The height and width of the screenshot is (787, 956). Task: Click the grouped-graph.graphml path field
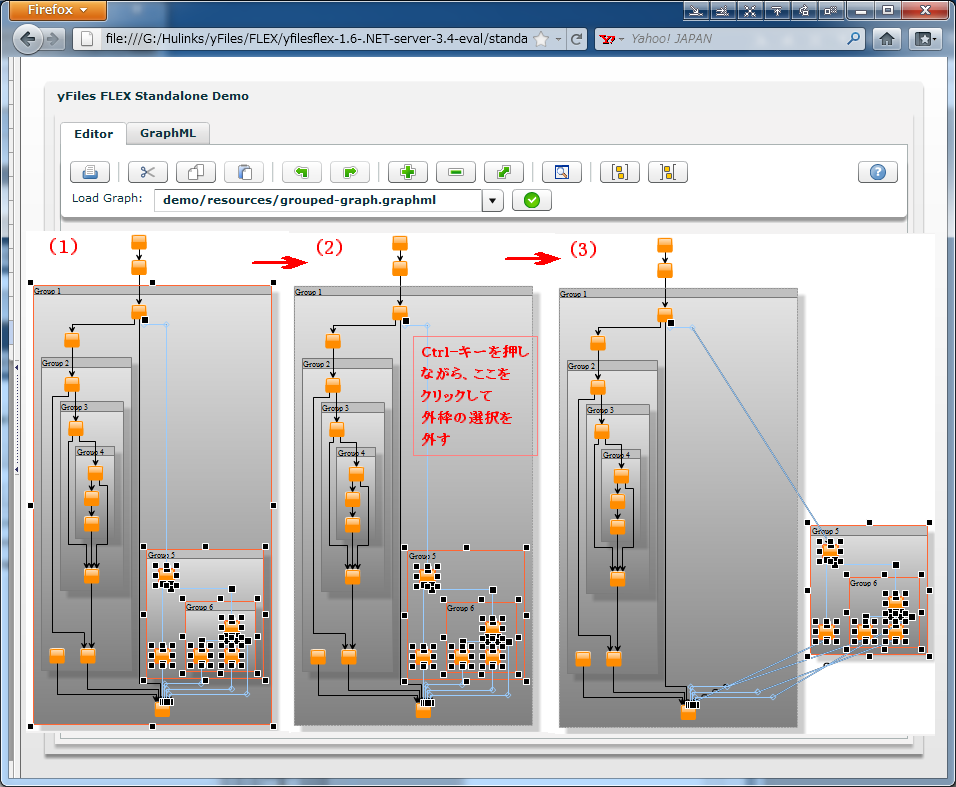click(318, 201)
